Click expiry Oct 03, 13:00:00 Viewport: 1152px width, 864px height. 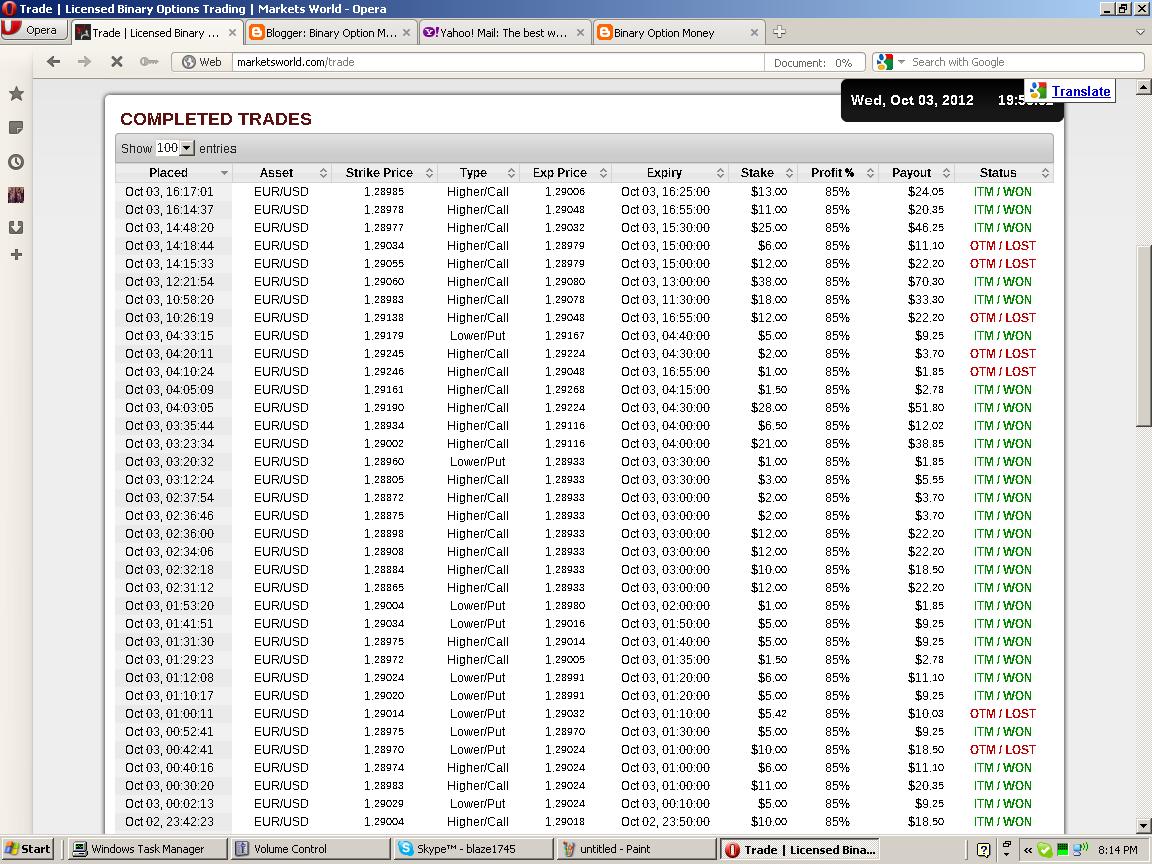click(x=665, y=281)
